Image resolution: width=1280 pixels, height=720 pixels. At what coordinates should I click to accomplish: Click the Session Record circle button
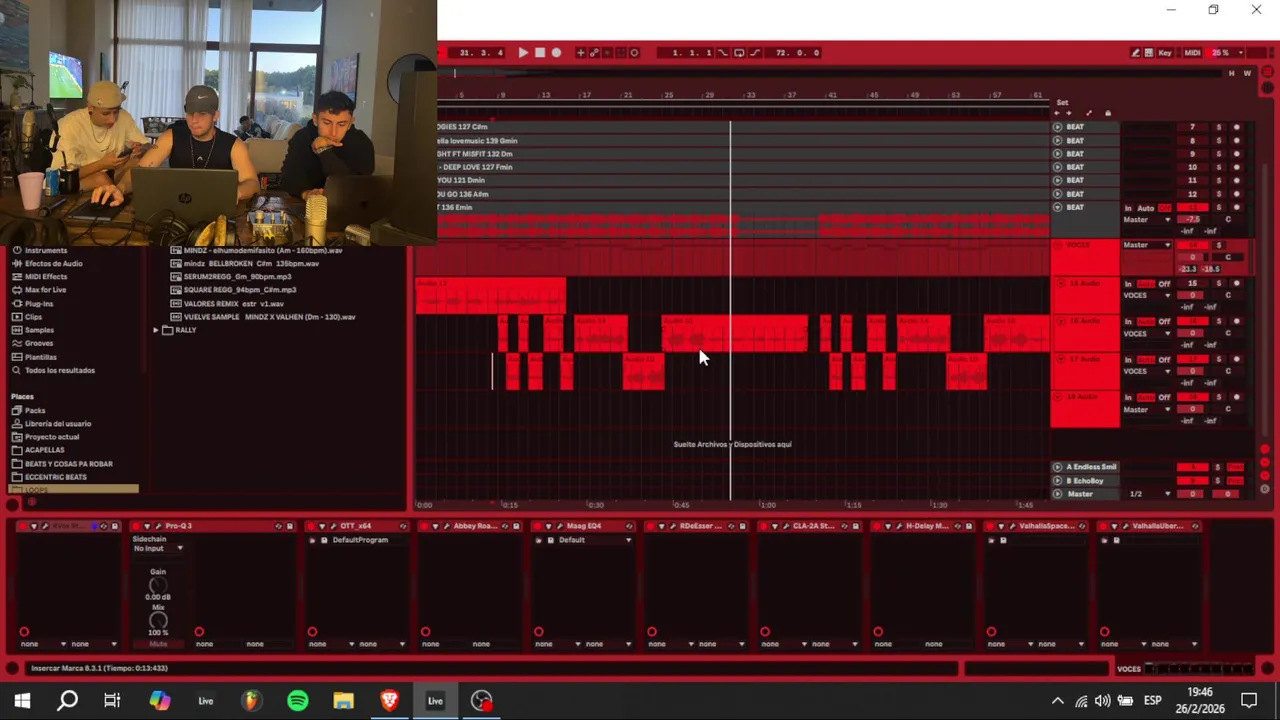click(x=634, y=53)
